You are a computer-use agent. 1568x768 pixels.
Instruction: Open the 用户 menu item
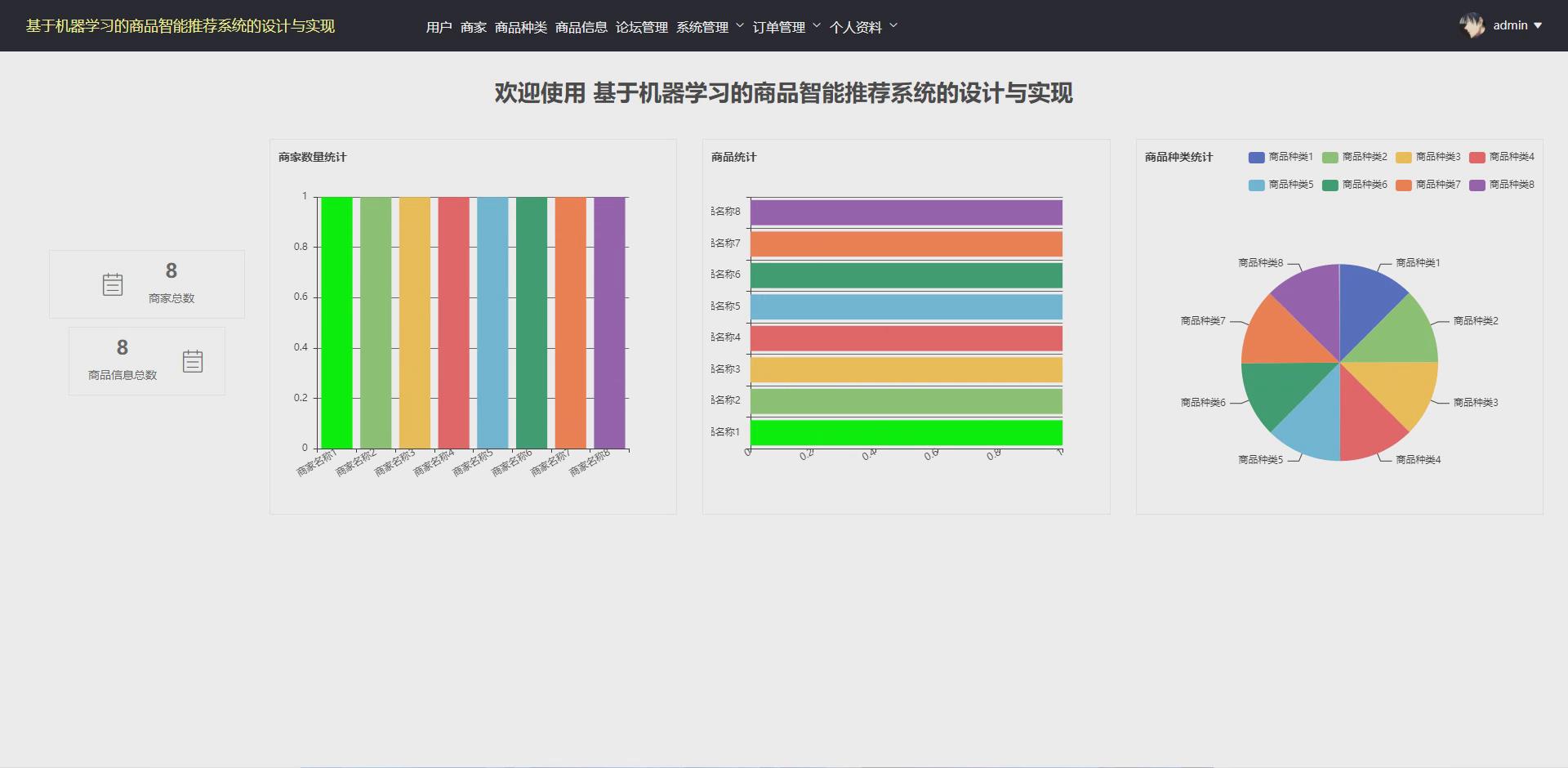pos(439,27)
